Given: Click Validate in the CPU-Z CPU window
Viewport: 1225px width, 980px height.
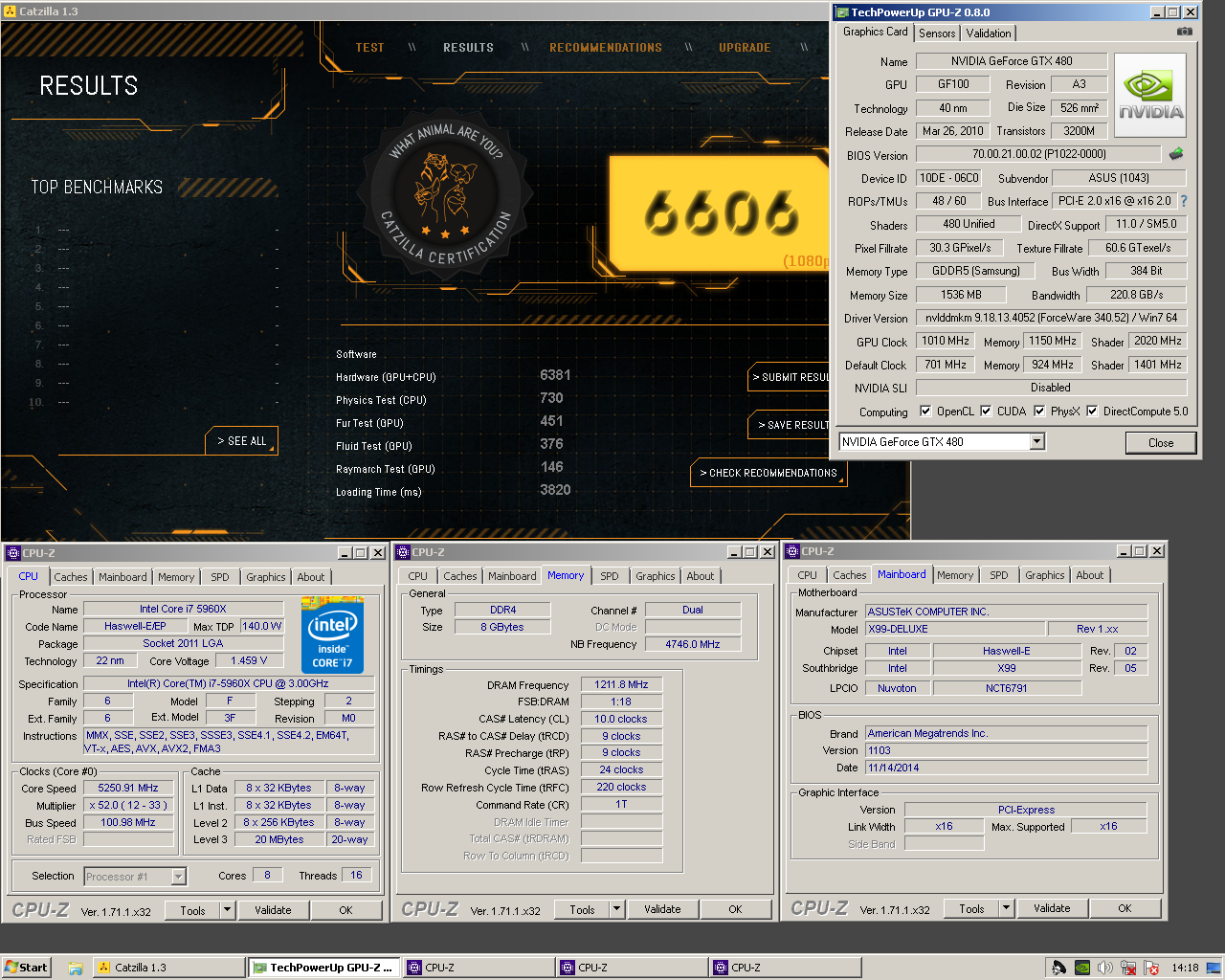Looking at the screenshot, I should (x=273, y=910).
